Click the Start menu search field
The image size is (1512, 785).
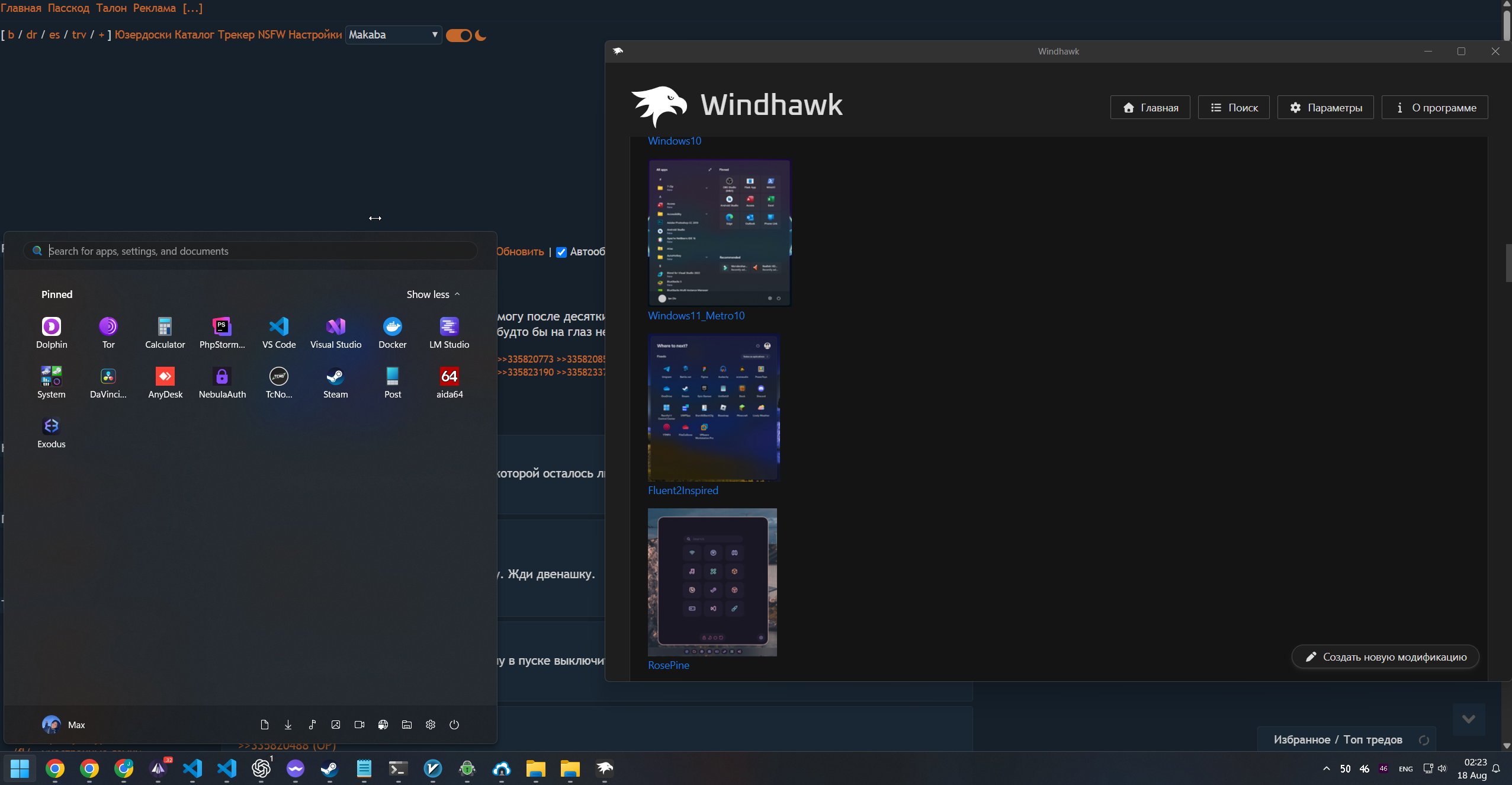(x=251, y=251)
